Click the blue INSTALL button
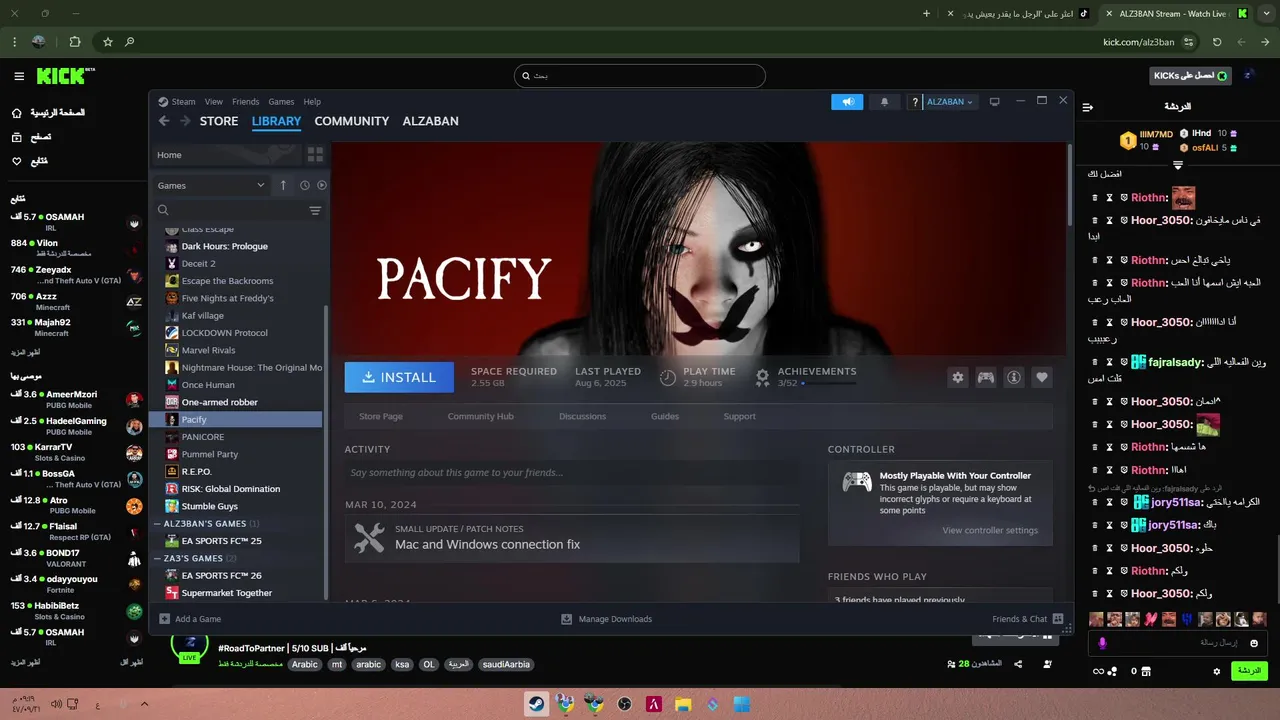 (398, 377)
